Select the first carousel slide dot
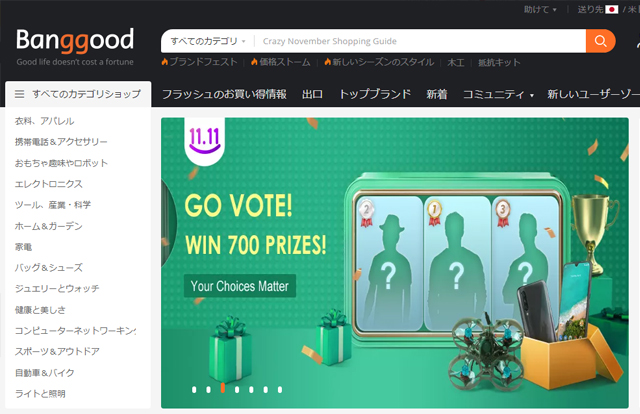This screenshot has height=414, width=640. 194,390
